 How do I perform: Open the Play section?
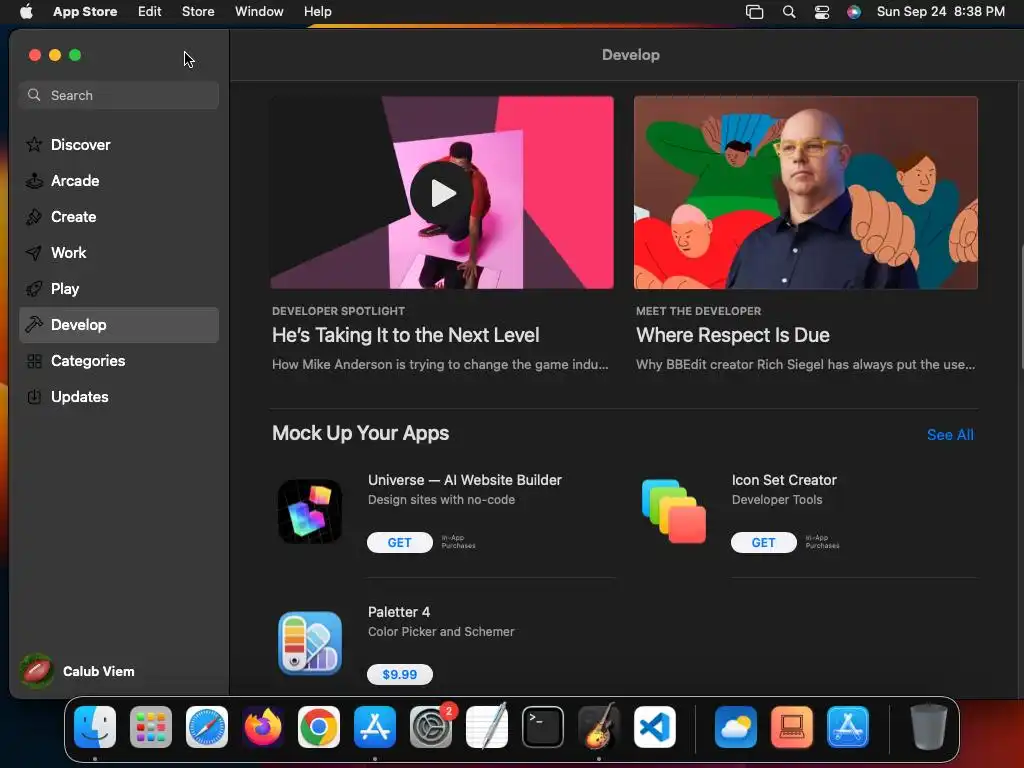point(119,289)
